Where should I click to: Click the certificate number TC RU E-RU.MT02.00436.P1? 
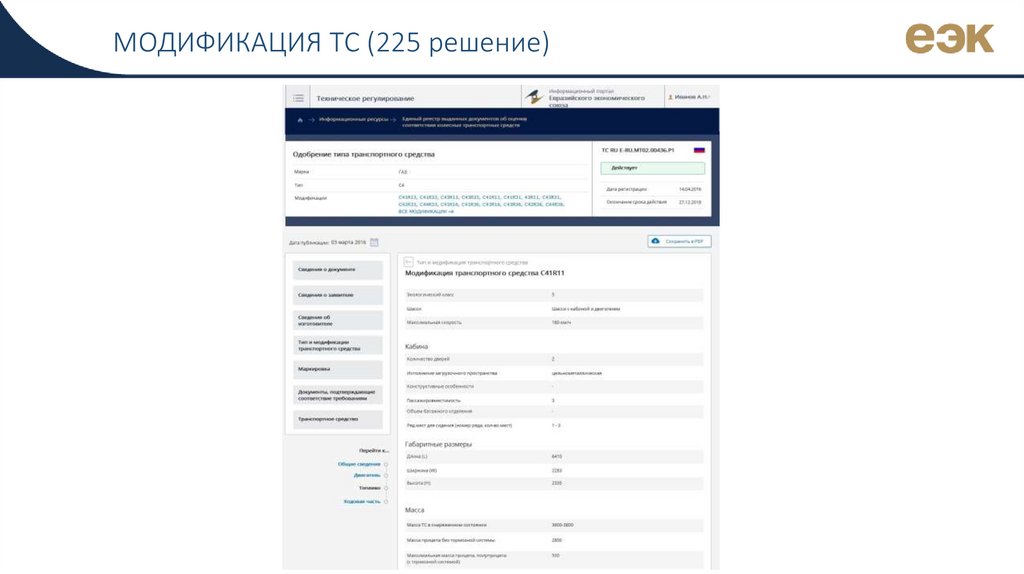(637, 150)
